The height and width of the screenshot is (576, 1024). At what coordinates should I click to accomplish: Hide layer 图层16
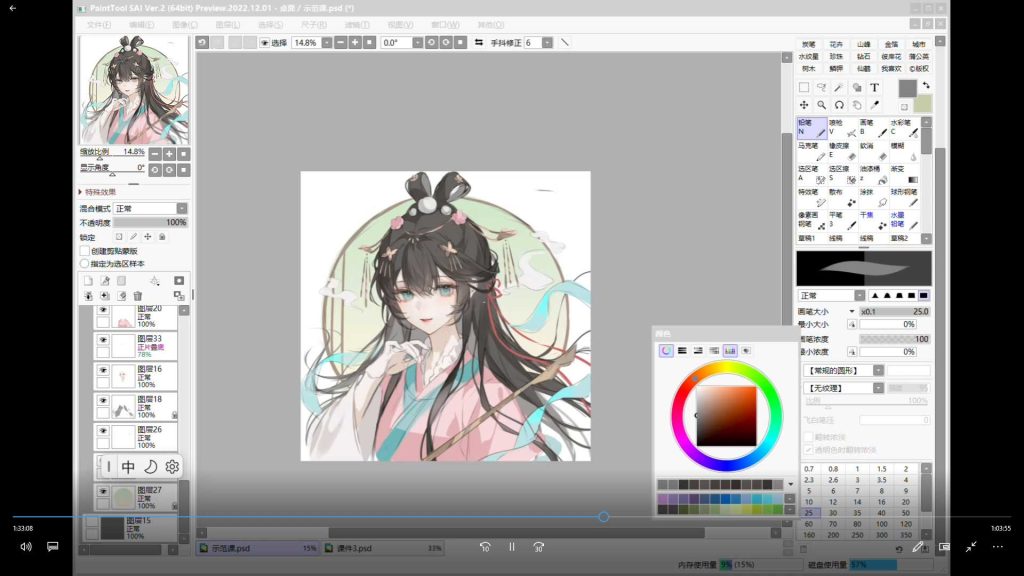click(103, 370)
